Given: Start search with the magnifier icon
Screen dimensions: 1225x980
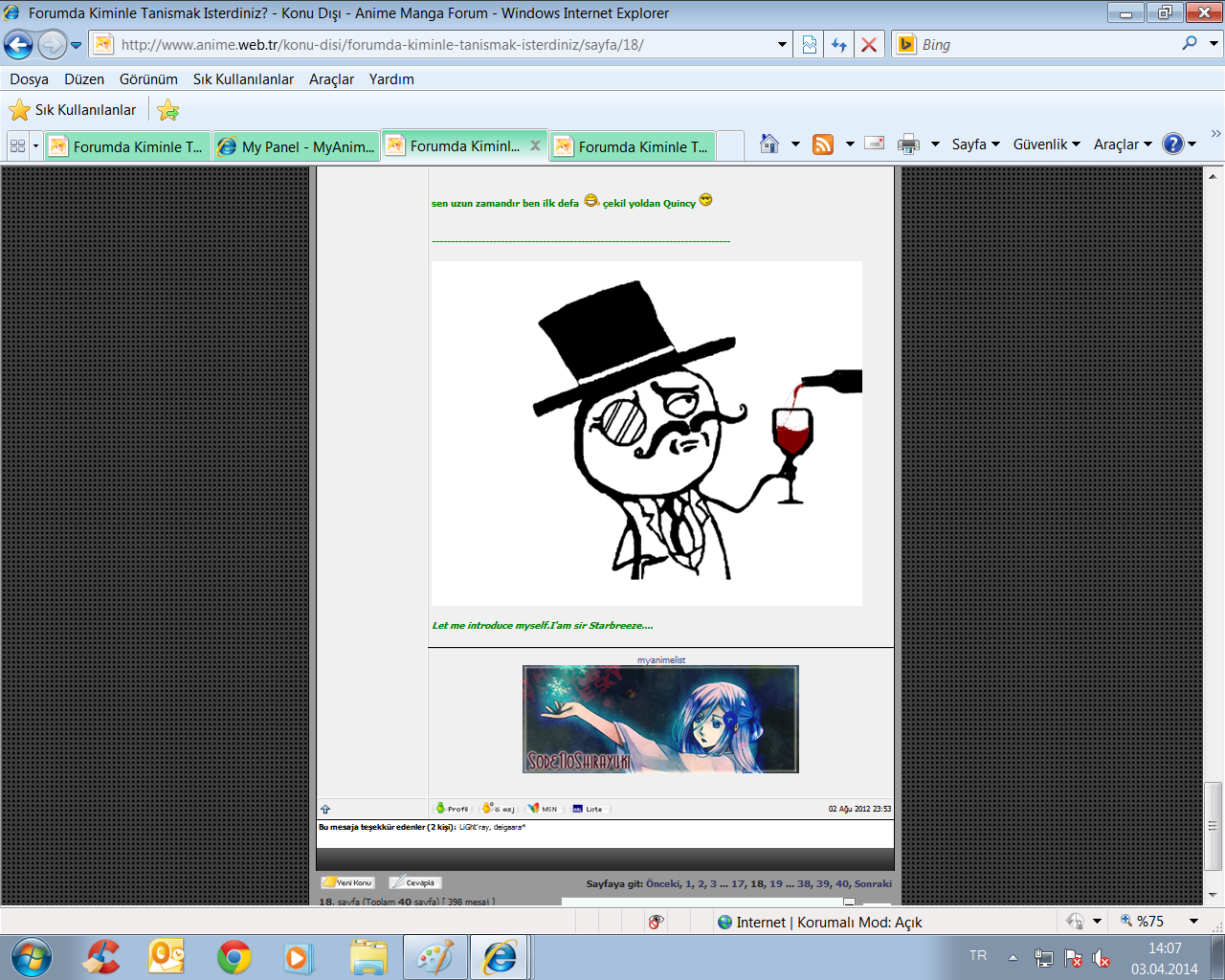Looking at the screenshot, I should pos(1190,43).
